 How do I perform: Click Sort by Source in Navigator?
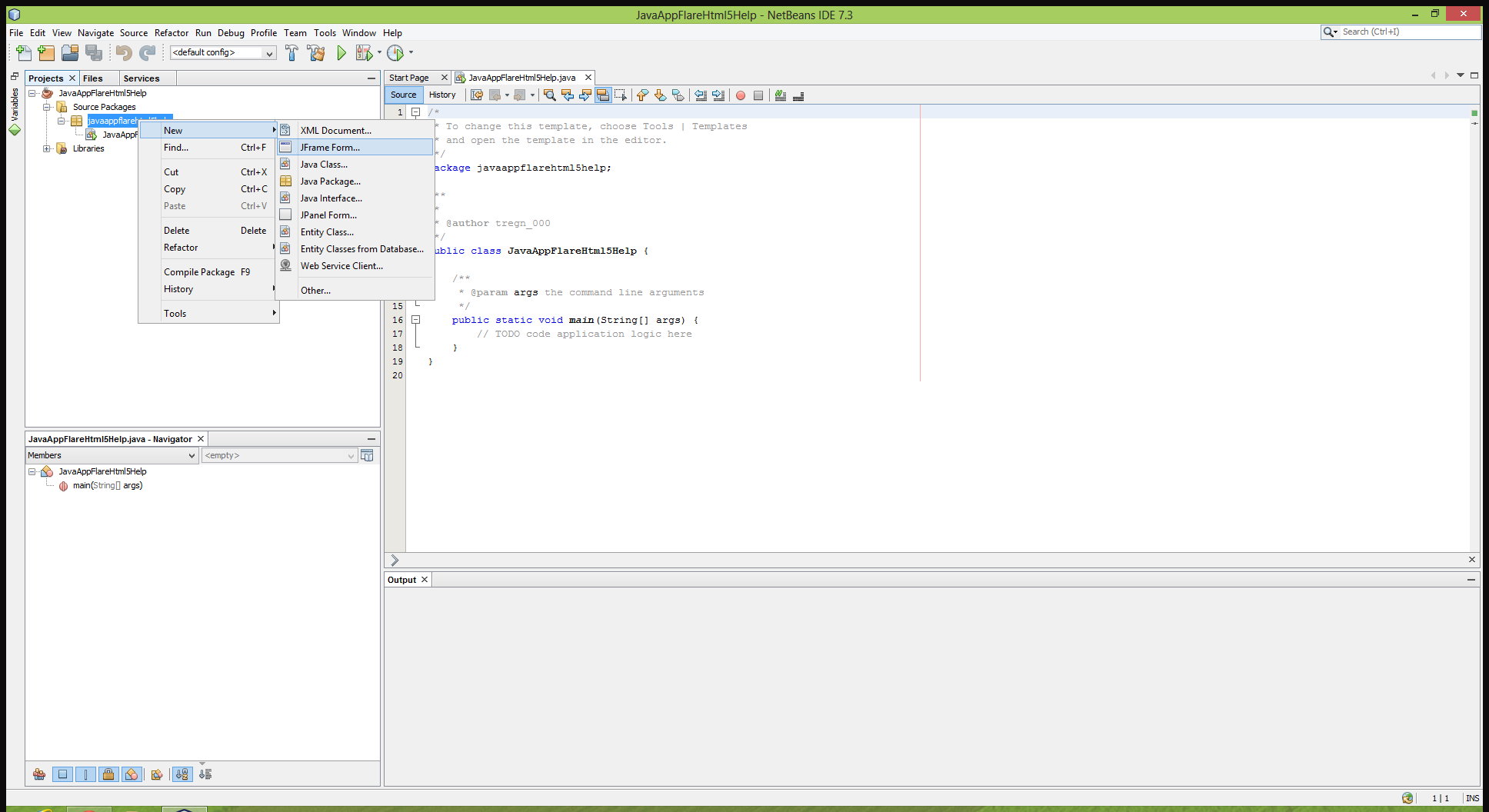[x=205, y=774]
